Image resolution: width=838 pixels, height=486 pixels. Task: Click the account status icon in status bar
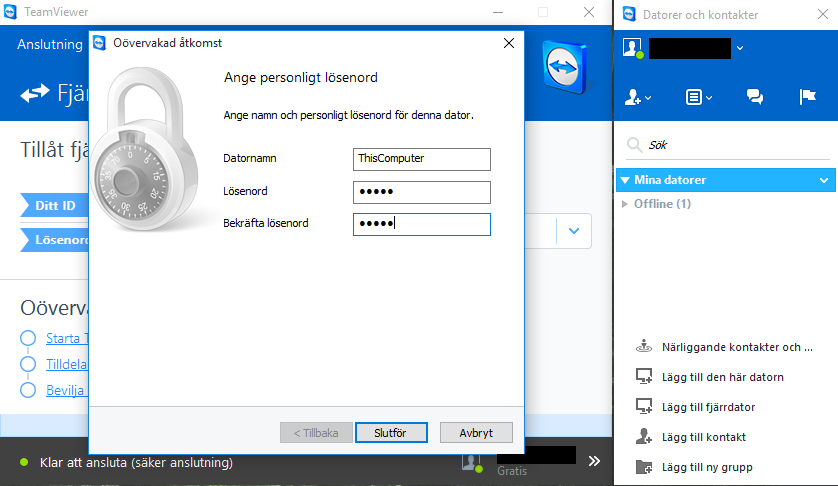tap(472, 463)
